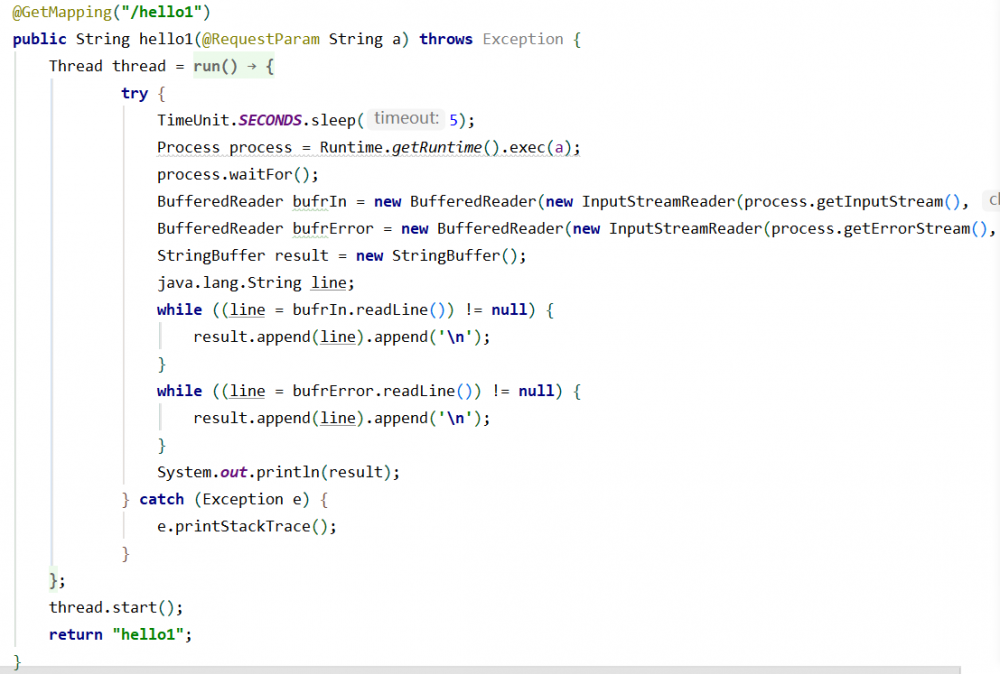Click the @RequestParam annotation
The width and height of the screenshot is (1000, 674).
click(261, 40)
